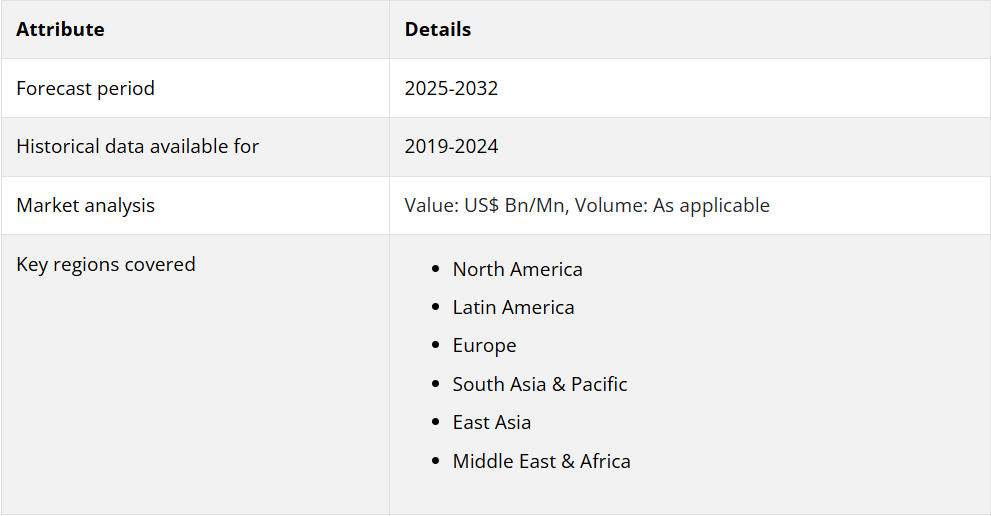This screenshot has width=991, height=516.
Task: Select the Europe list item
Action: click(x=484, y=346)
